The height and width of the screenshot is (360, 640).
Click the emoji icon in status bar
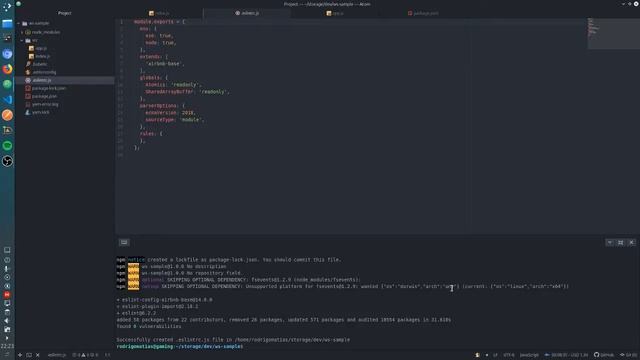(x=477, y=355)
